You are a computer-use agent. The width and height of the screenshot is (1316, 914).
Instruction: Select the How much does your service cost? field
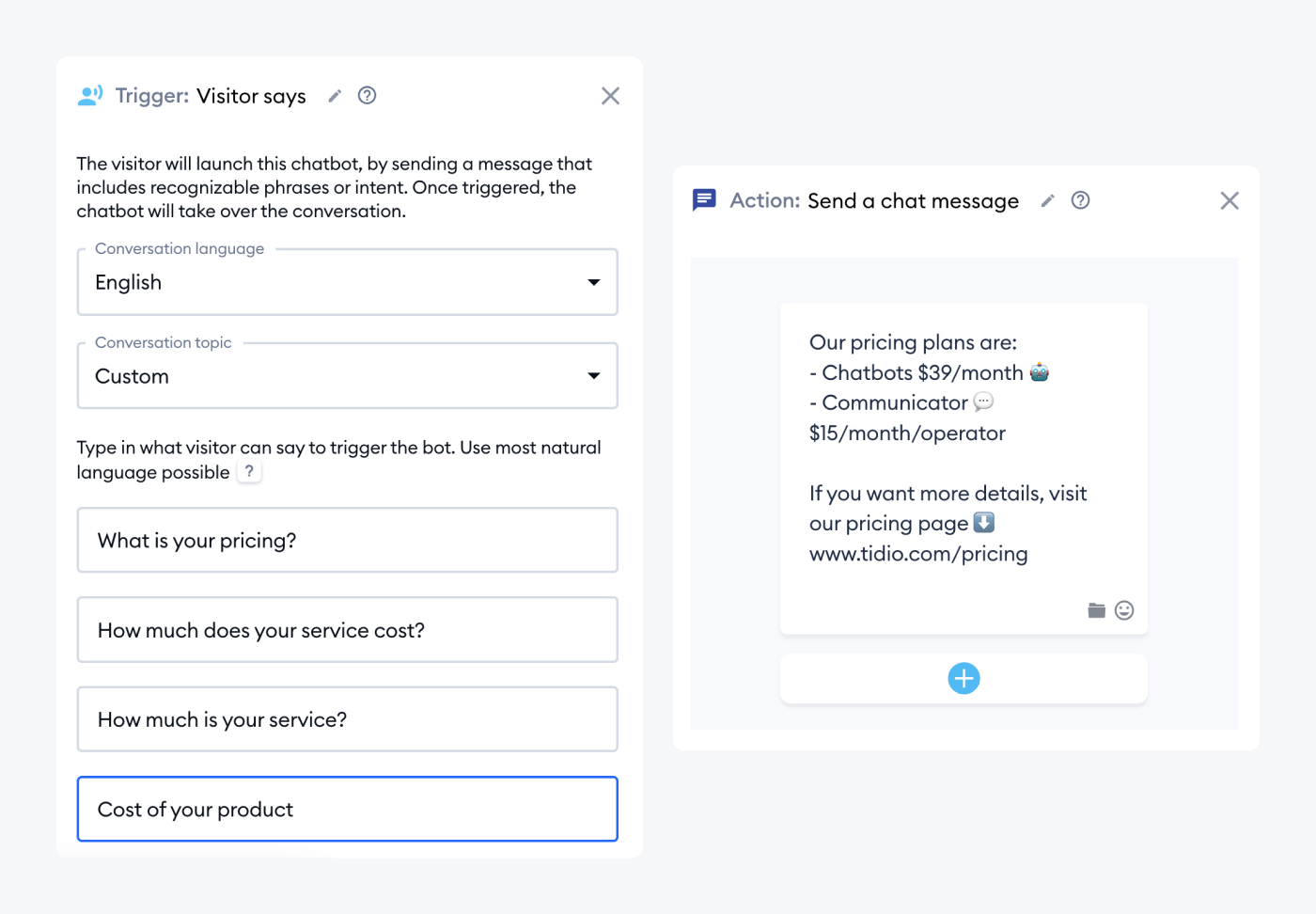pyautogui.click(x=347, y=630)
